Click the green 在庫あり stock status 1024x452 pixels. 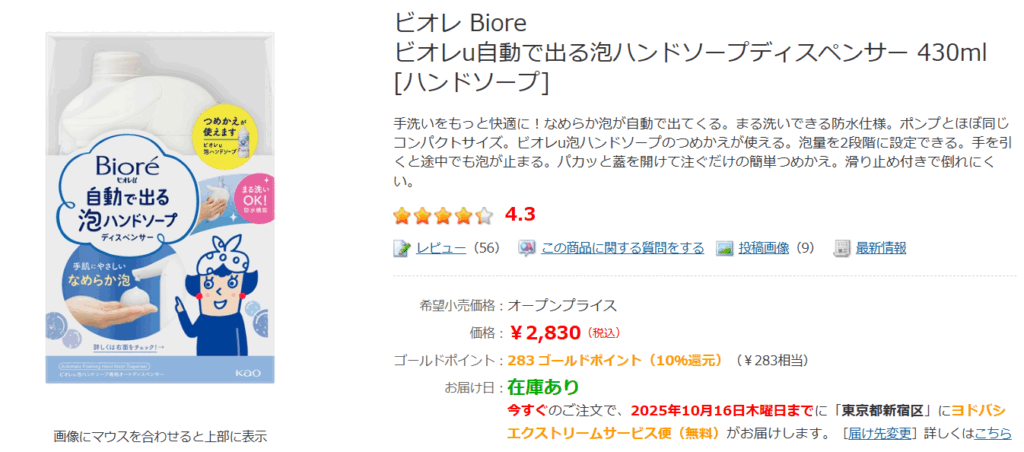(543, 387)
